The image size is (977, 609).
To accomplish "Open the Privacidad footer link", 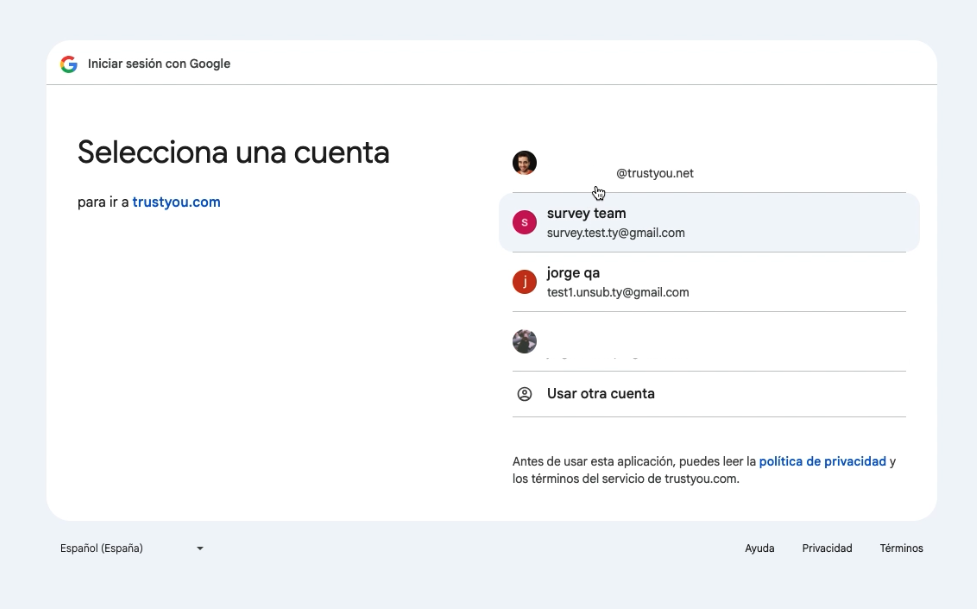I will [x=827, y=549].
